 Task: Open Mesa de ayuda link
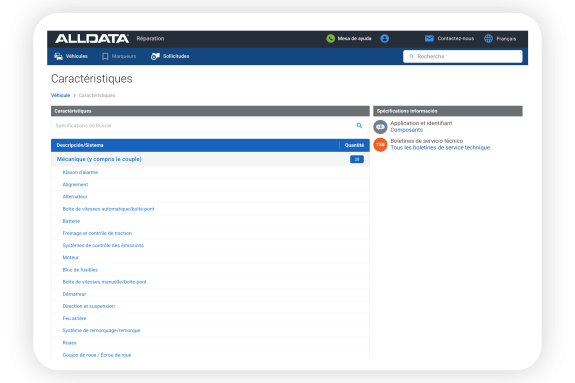(x=354, y=39)
